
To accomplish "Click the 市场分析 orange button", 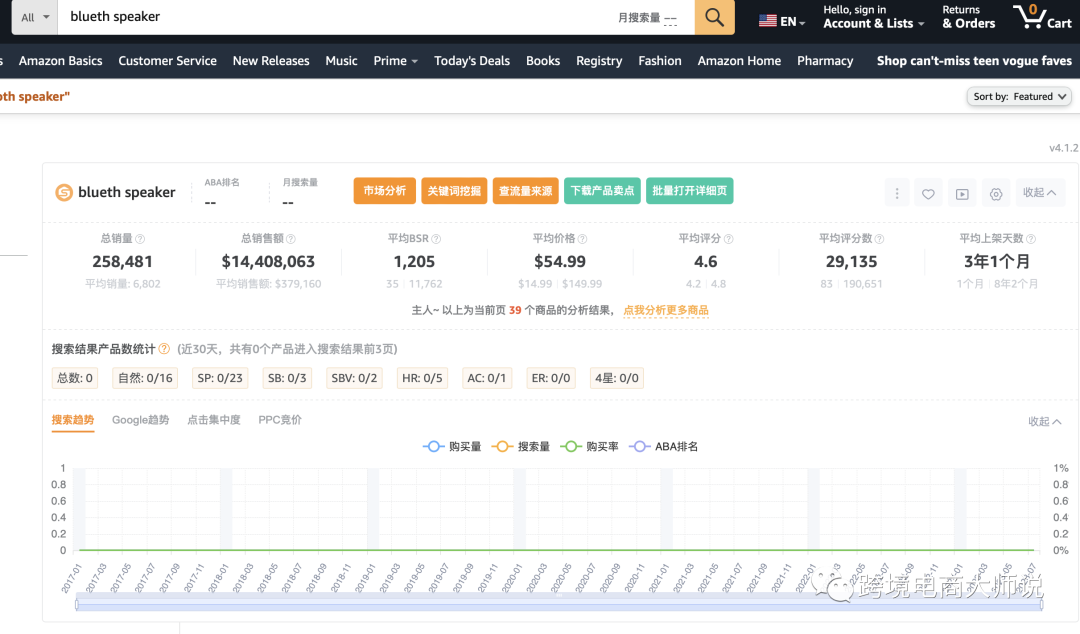I will click(384, 191).
